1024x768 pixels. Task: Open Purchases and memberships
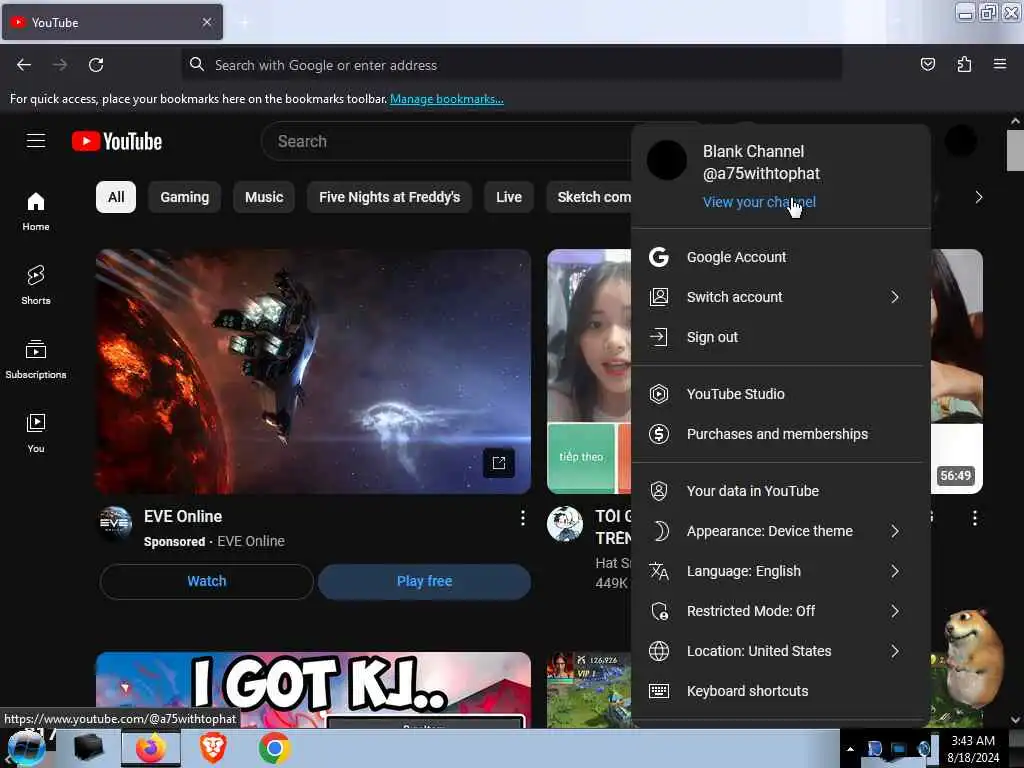click(x=780, y=434)
